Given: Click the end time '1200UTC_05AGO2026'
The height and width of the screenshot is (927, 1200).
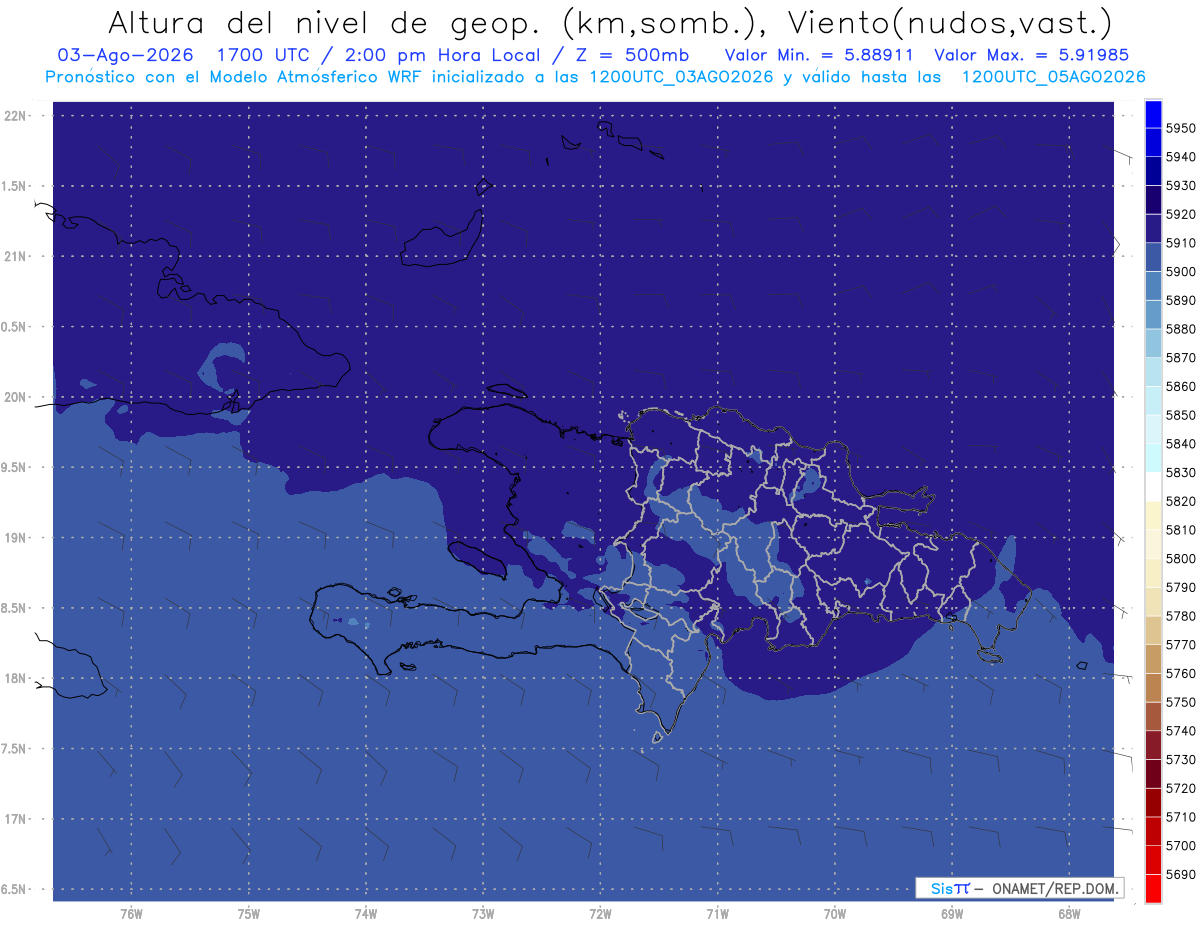Looking at the screenshot, I should 1053,77.
